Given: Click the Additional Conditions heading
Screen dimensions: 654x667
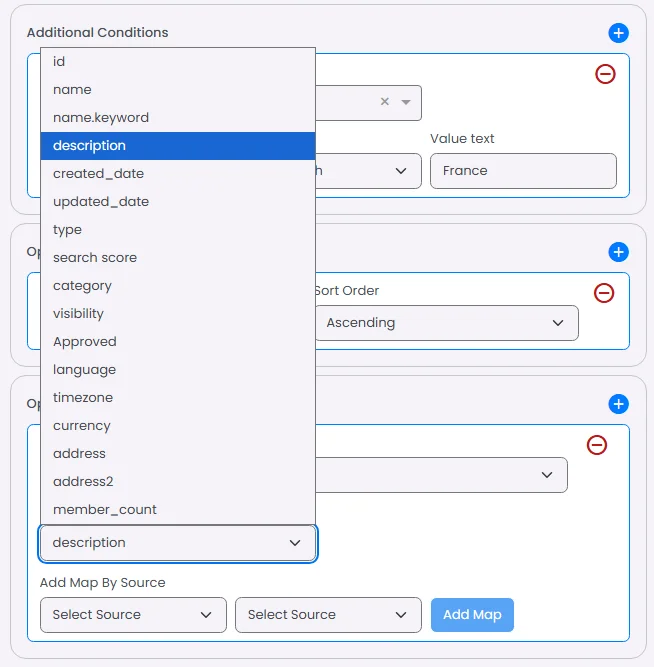Looking at the screenshot, I should [97, 33].
